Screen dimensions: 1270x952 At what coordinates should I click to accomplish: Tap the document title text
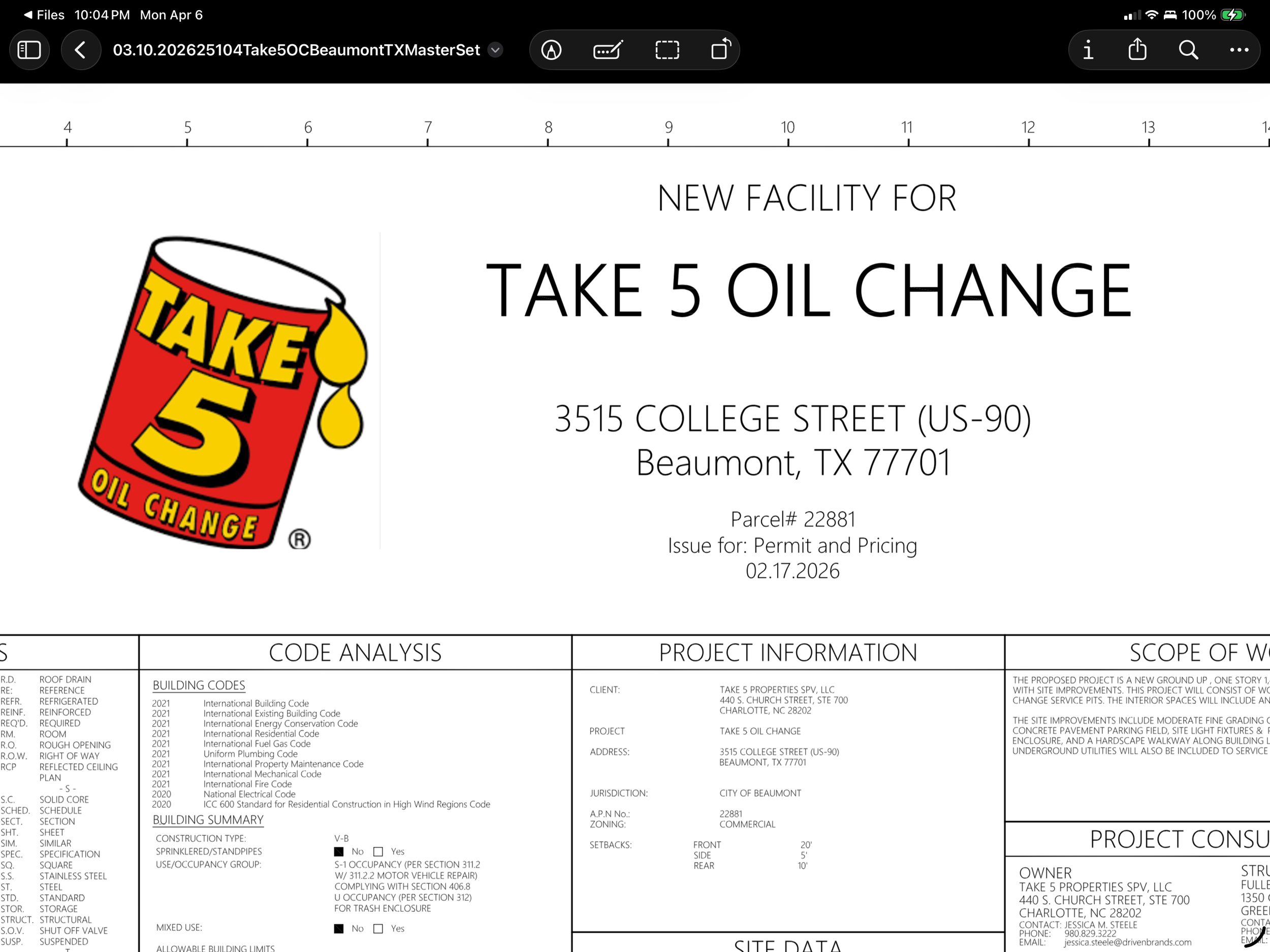(x=296, y=50)
